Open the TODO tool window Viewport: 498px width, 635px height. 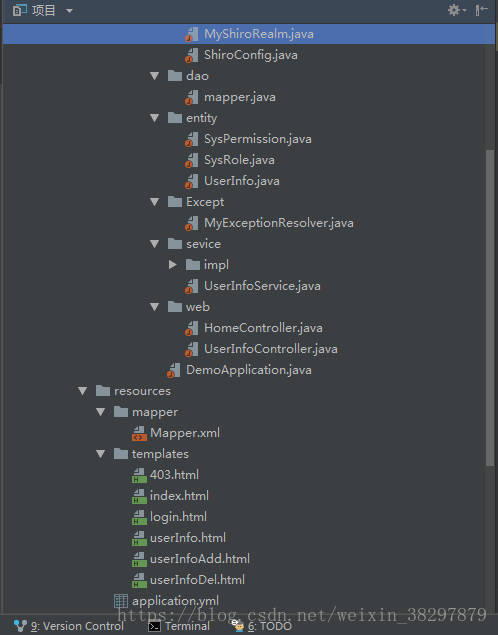click(x=262, y=626)
